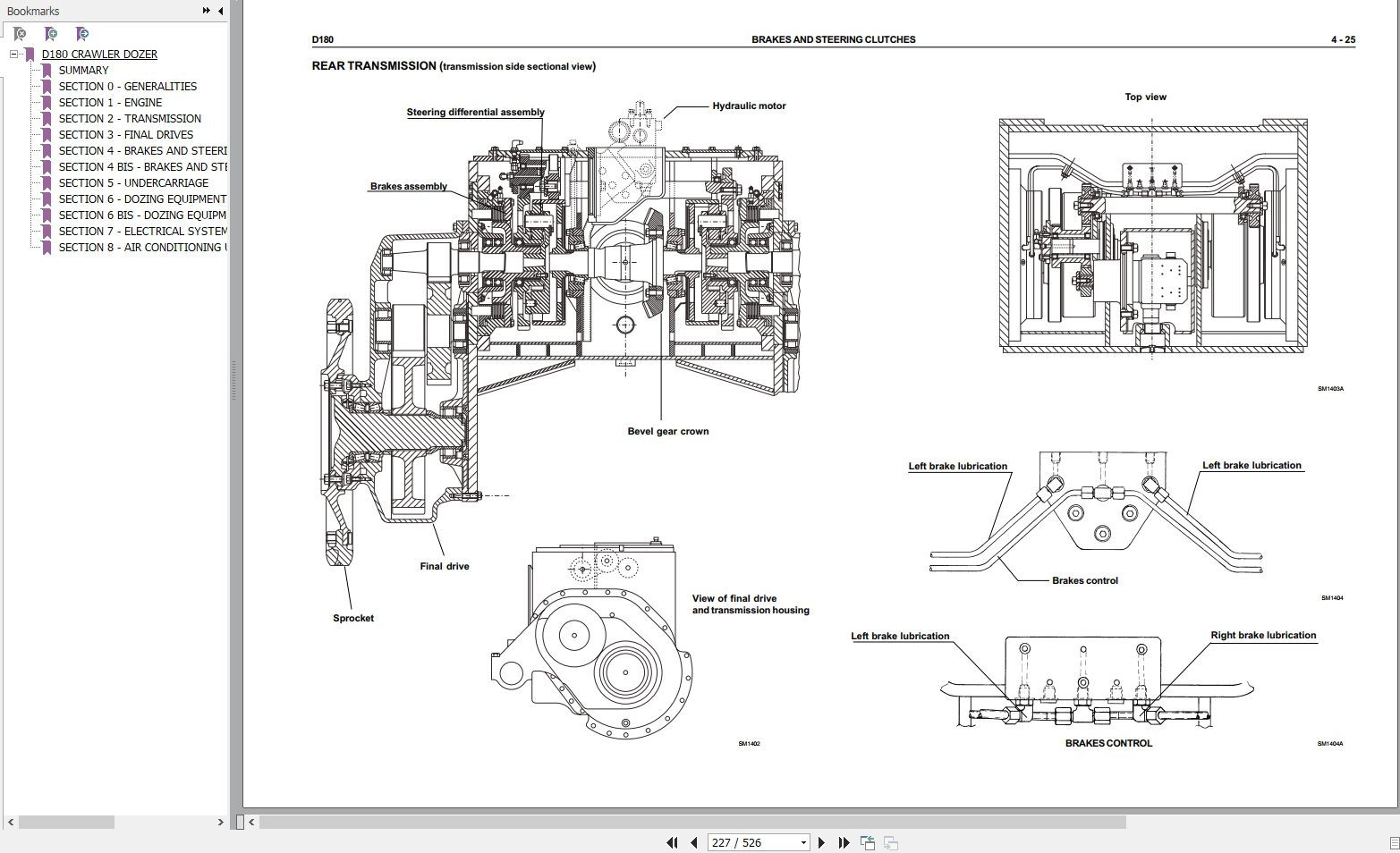Click inside the page number field

tap(742, 842)
